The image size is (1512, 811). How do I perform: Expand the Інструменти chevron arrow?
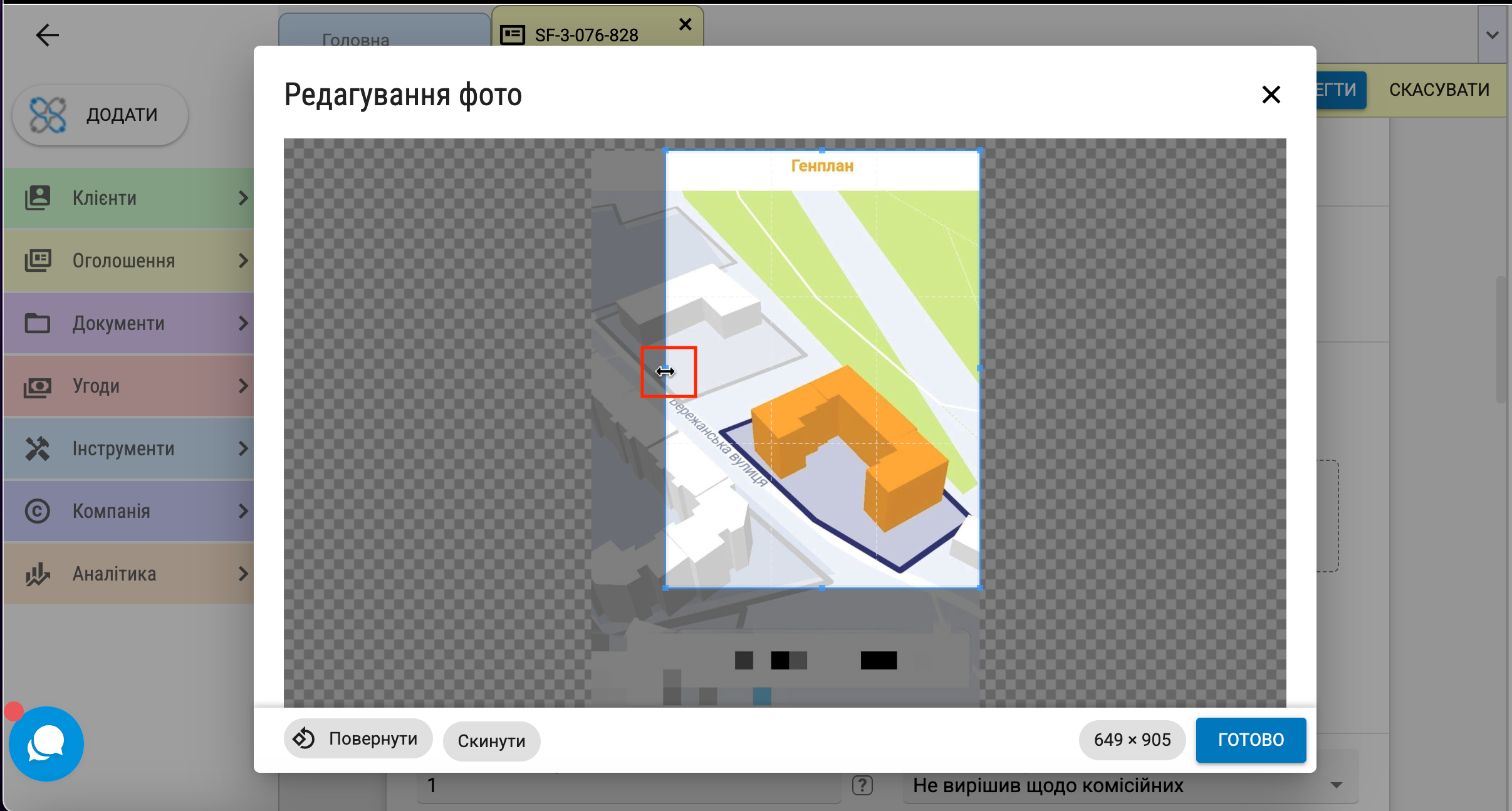(243, 448)
